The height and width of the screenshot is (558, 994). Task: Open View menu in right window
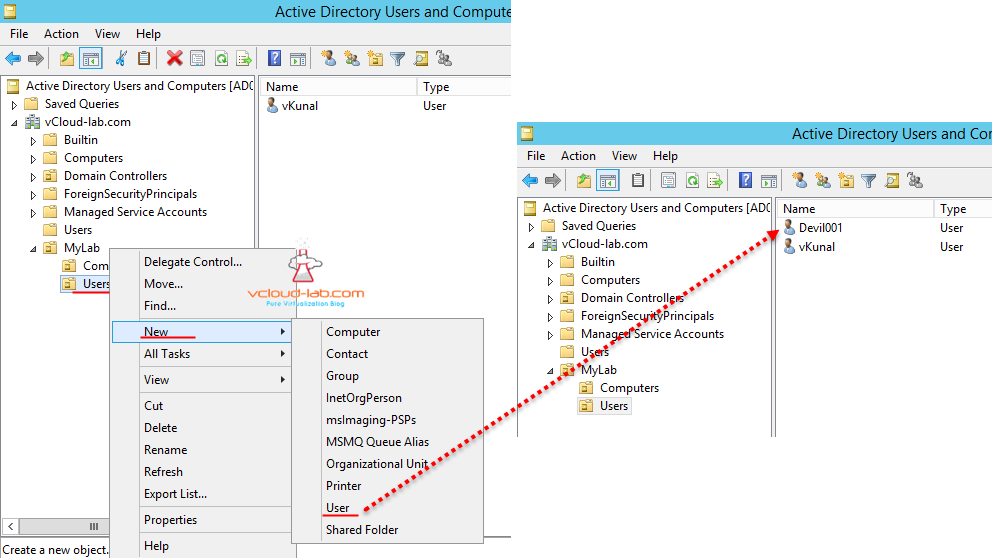click(624, 156)
